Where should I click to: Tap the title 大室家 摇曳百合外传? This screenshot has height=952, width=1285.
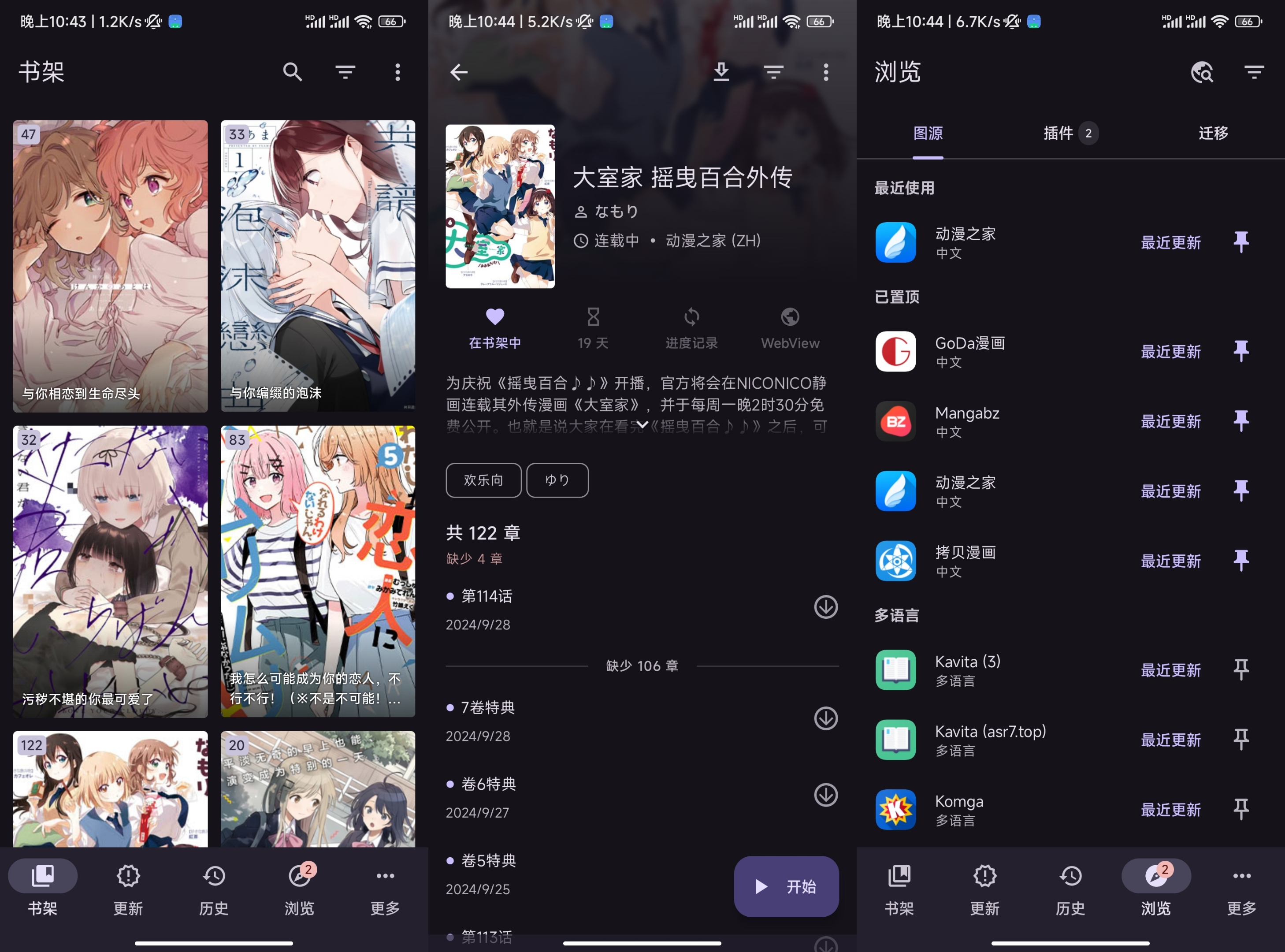pos(683,177)
